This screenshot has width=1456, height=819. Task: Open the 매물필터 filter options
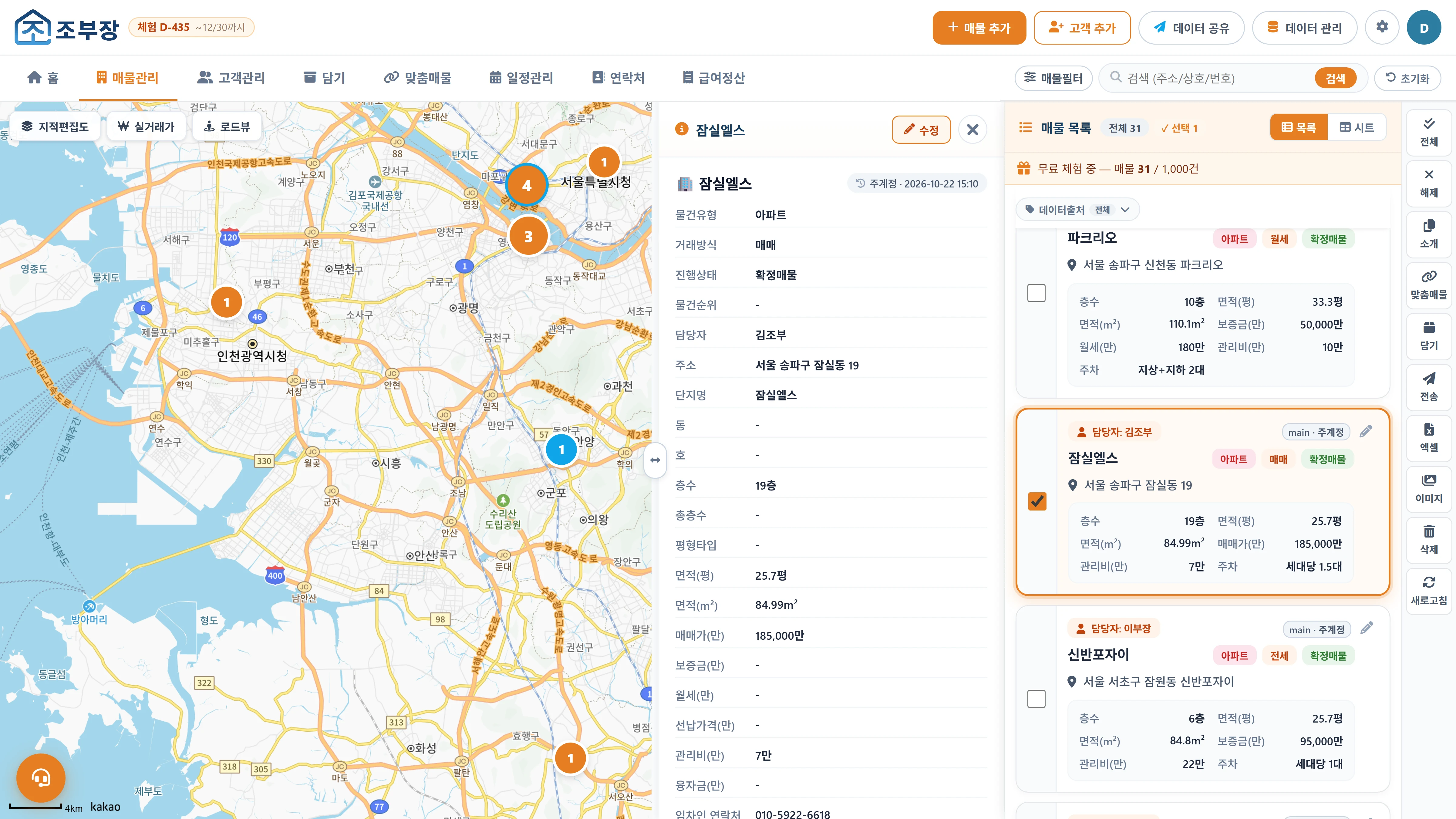(1053, 78)
